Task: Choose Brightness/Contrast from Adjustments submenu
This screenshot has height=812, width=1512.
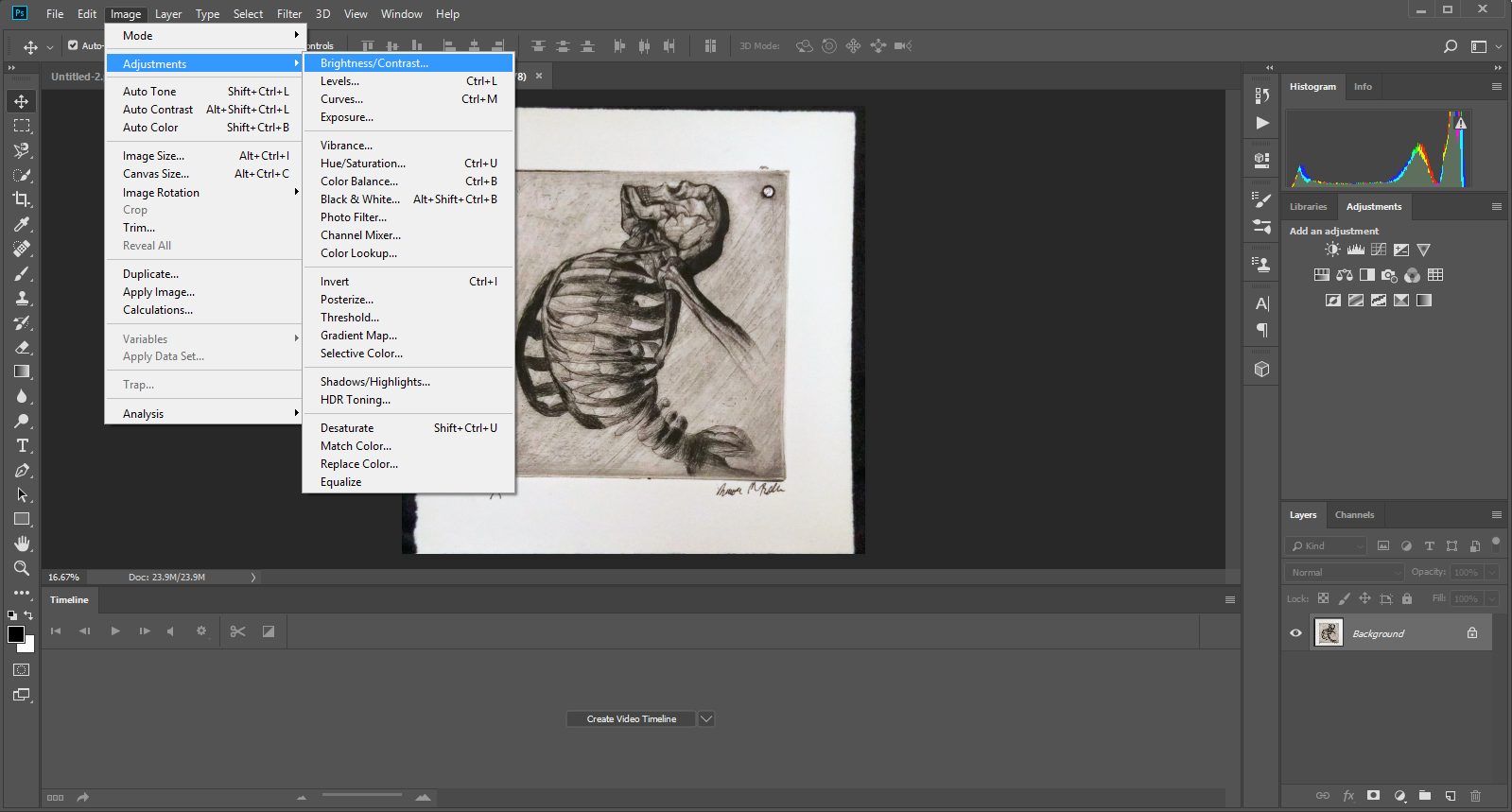Action: (x=408, y=63)
